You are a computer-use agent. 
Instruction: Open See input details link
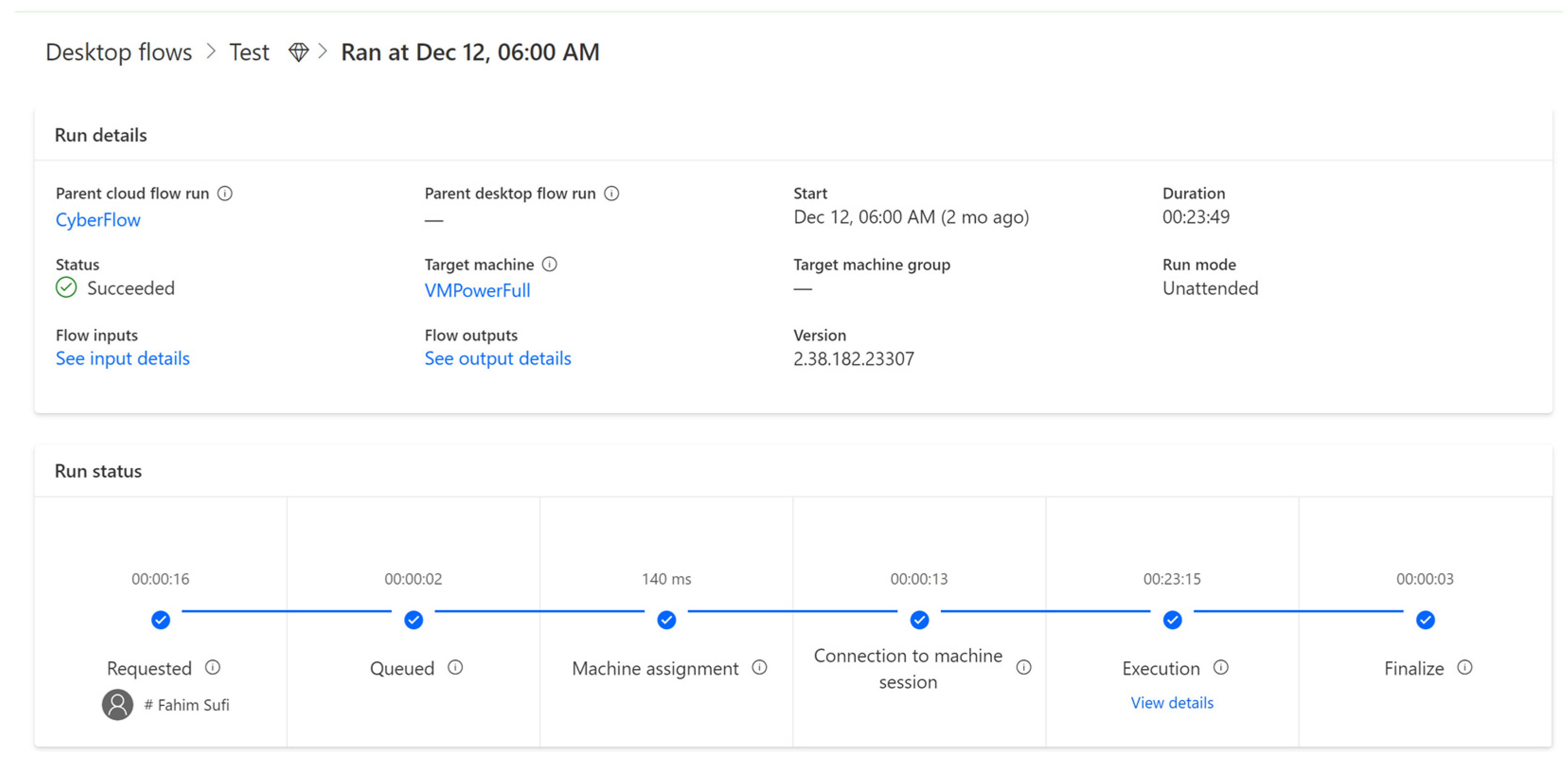coord(123,358)
